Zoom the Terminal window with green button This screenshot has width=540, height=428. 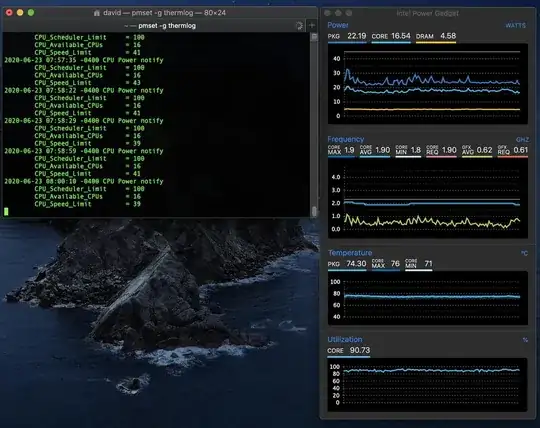click(31, 13)
